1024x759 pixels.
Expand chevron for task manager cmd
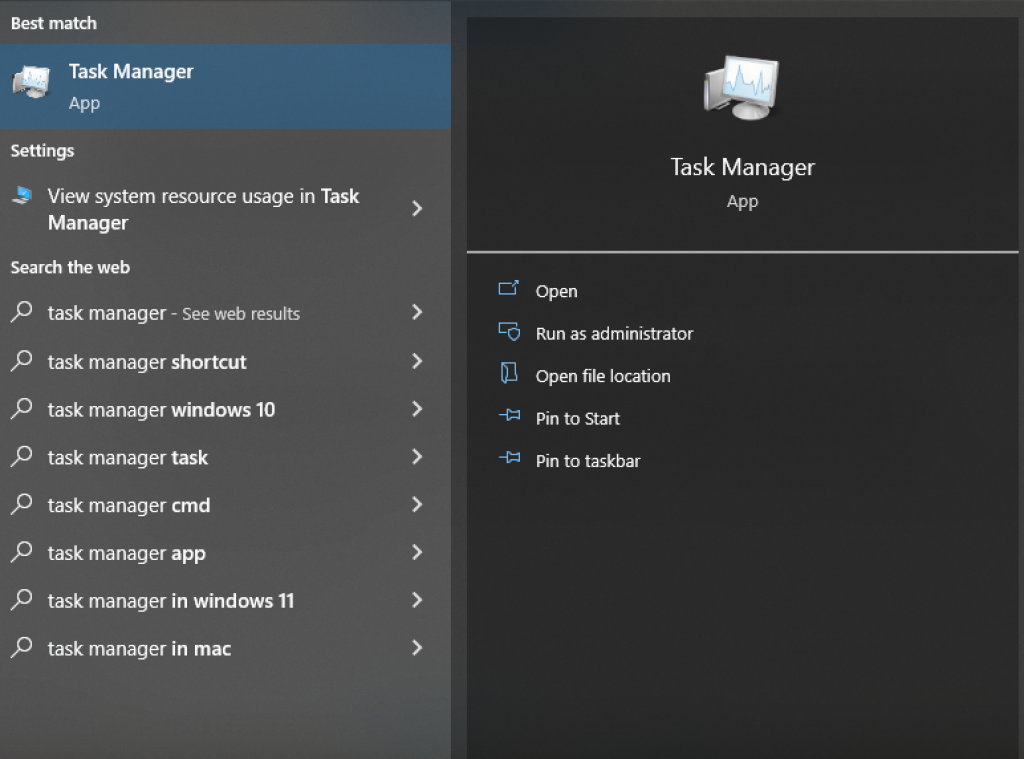(x=417, y=504)
